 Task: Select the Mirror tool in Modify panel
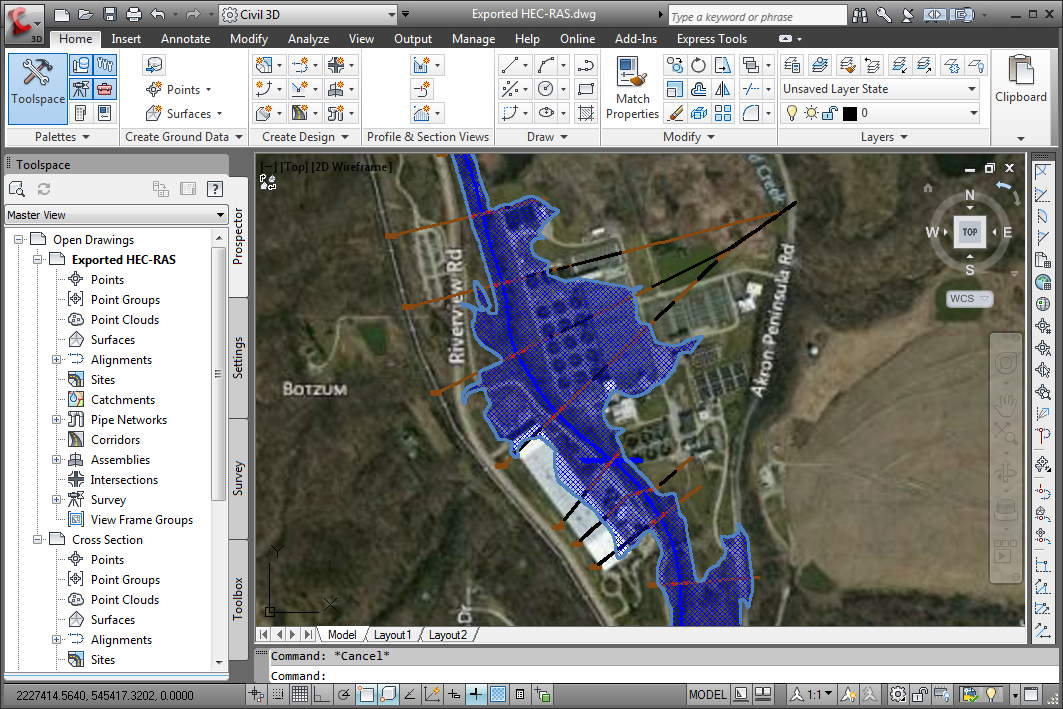[723, 89]
